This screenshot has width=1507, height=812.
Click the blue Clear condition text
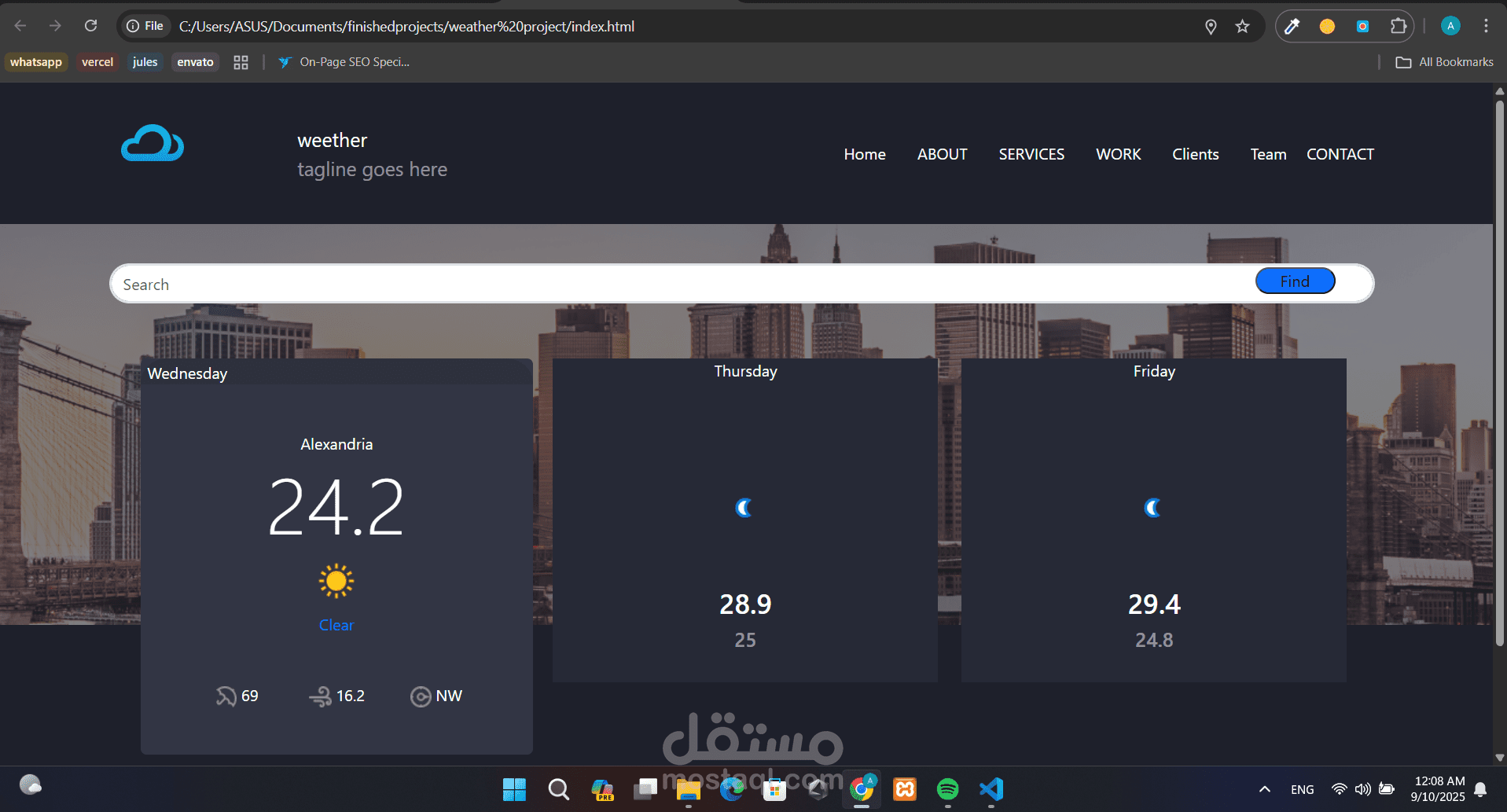pos(336,625)
